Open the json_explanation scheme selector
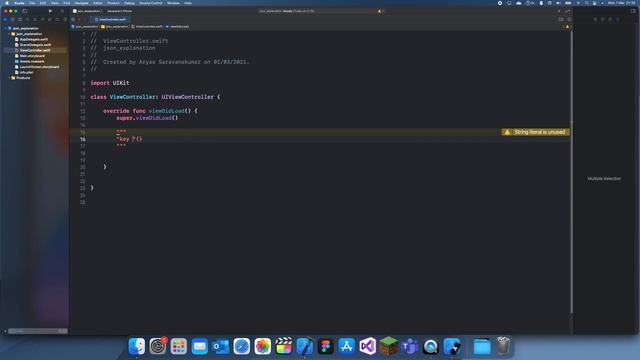Screen dimensions: 640x360 pyautogui.click(x=87, y=11)
